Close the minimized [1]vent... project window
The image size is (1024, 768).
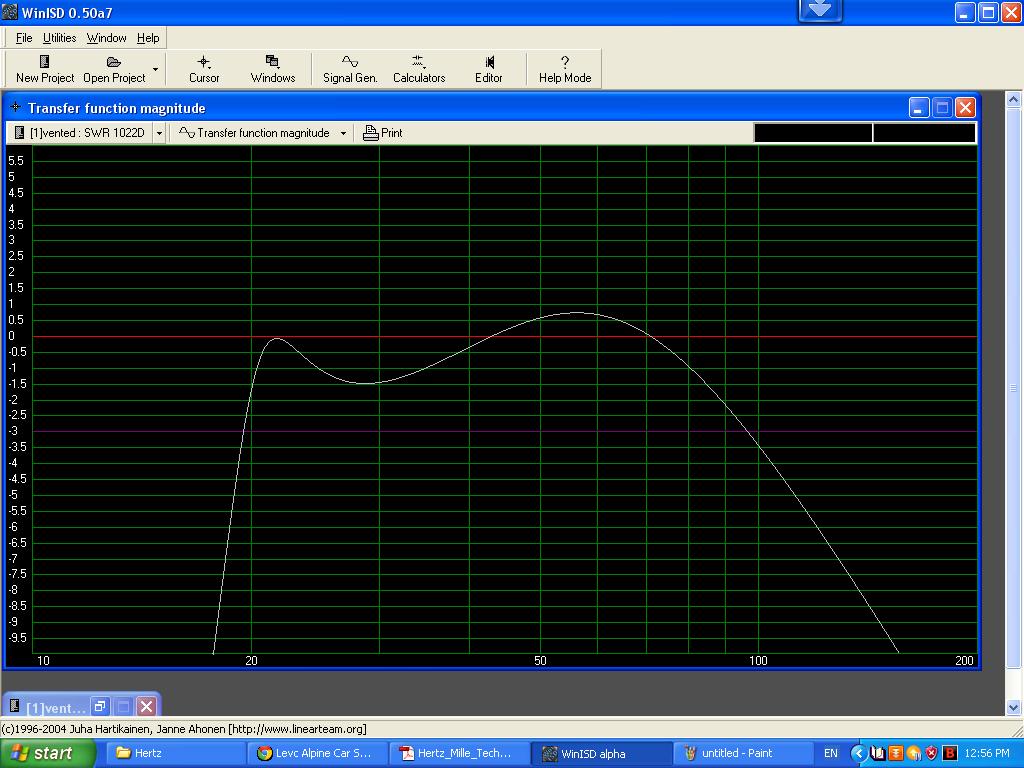(x=147, y=706)
